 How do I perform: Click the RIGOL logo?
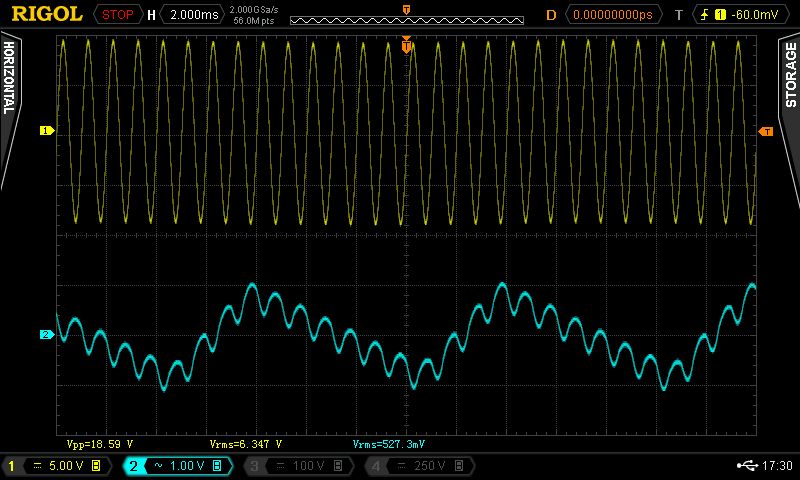[x=46, y=14]
